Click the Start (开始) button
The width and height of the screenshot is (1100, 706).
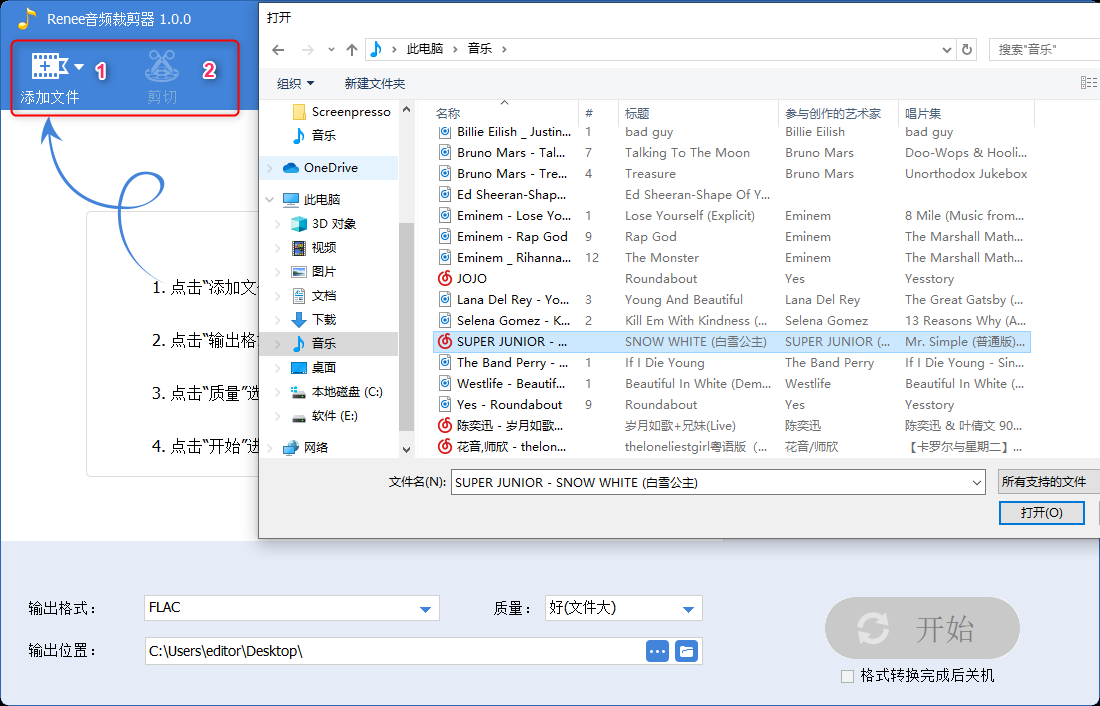pos(922,628)
